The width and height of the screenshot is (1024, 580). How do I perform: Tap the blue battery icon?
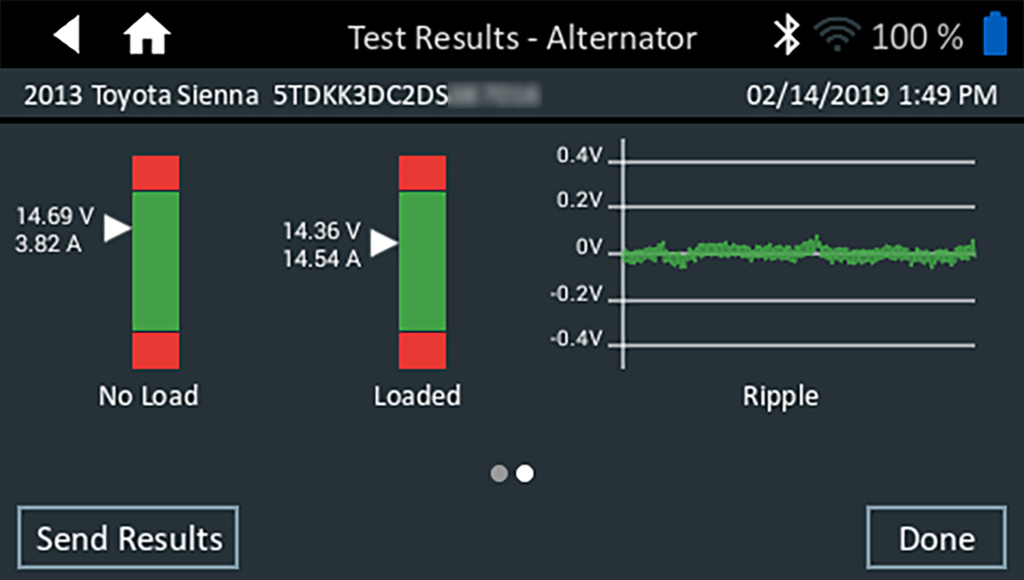[995, 35]
